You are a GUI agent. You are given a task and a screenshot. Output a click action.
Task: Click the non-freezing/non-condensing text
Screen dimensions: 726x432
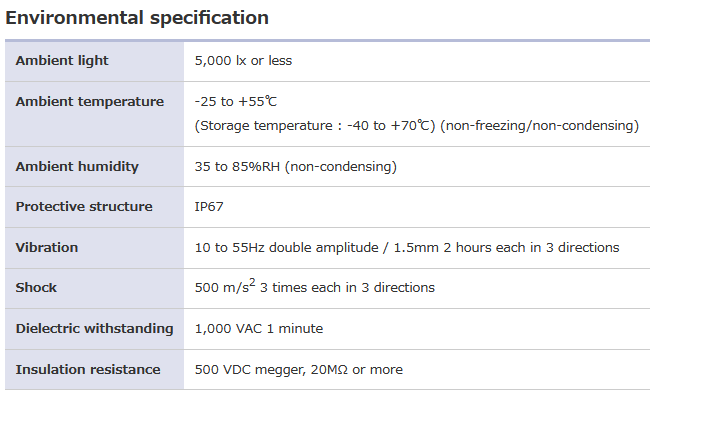coord(539,125)
